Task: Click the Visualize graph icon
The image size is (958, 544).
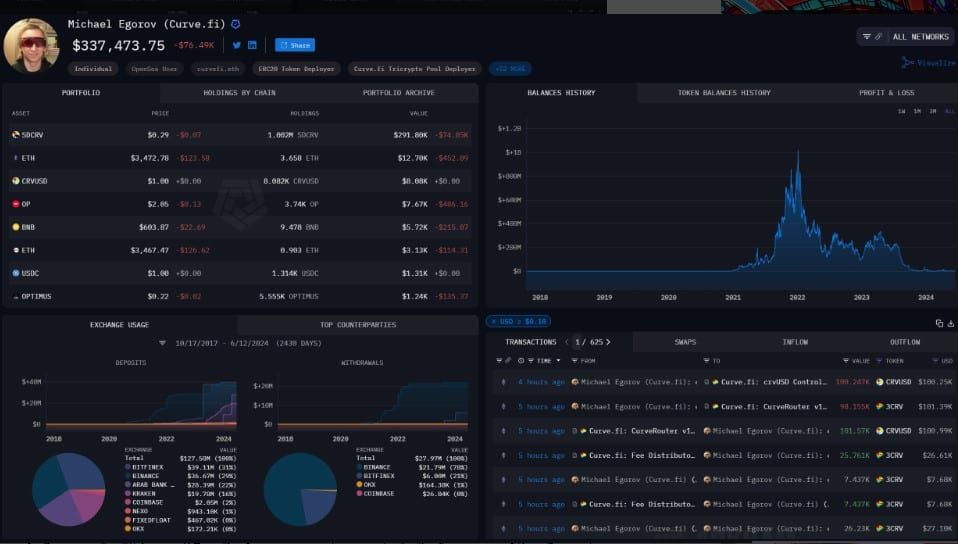Action: pos(907,62)
